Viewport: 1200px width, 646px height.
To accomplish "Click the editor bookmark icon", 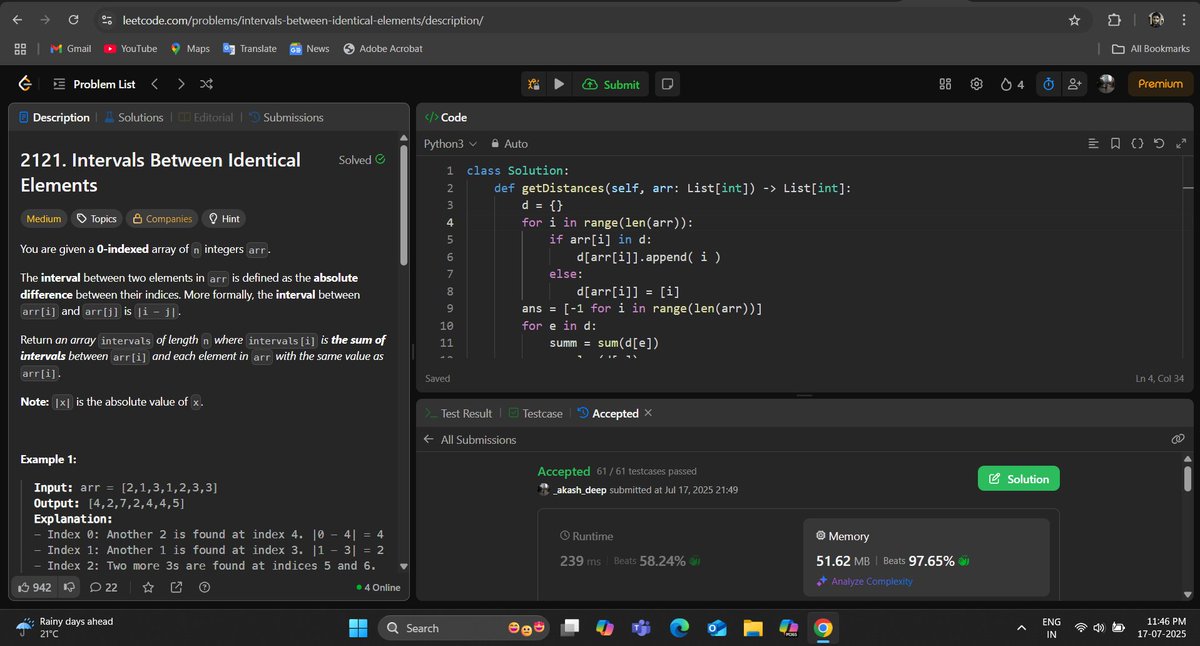I will coord(1115,144).
